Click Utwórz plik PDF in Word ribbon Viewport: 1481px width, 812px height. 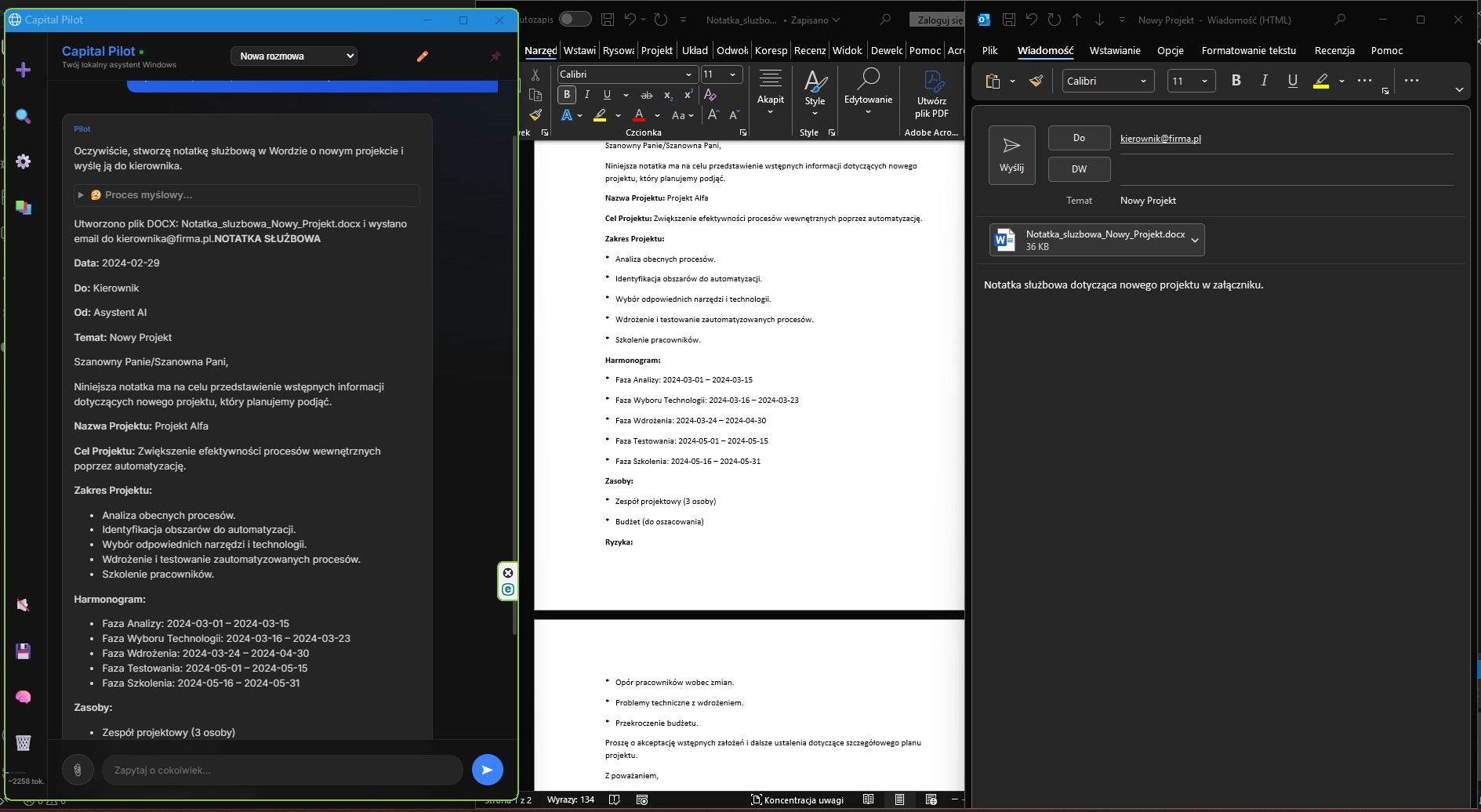click(931, 94)
